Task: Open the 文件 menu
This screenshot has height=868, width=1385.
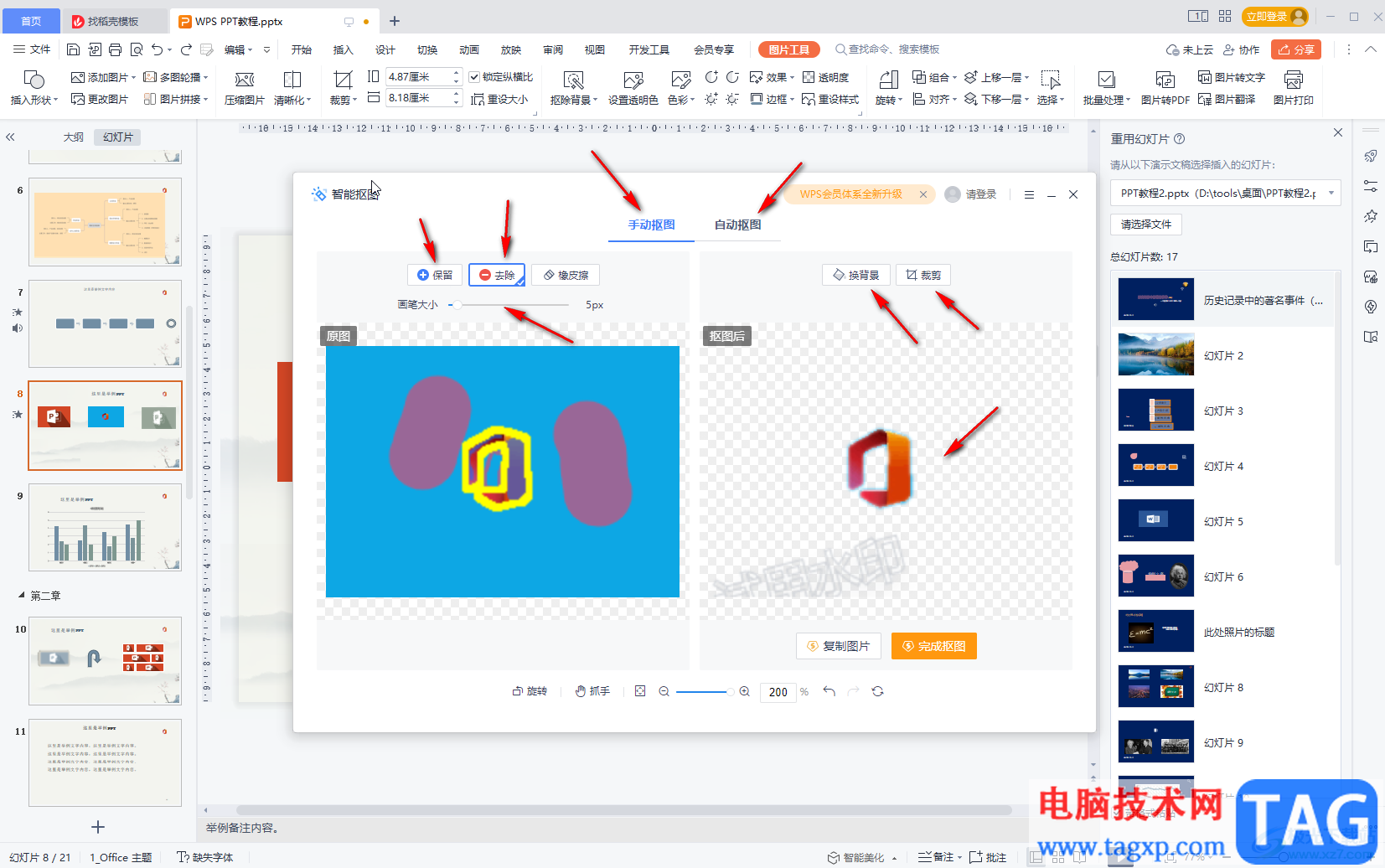Action: coord(32,49)
